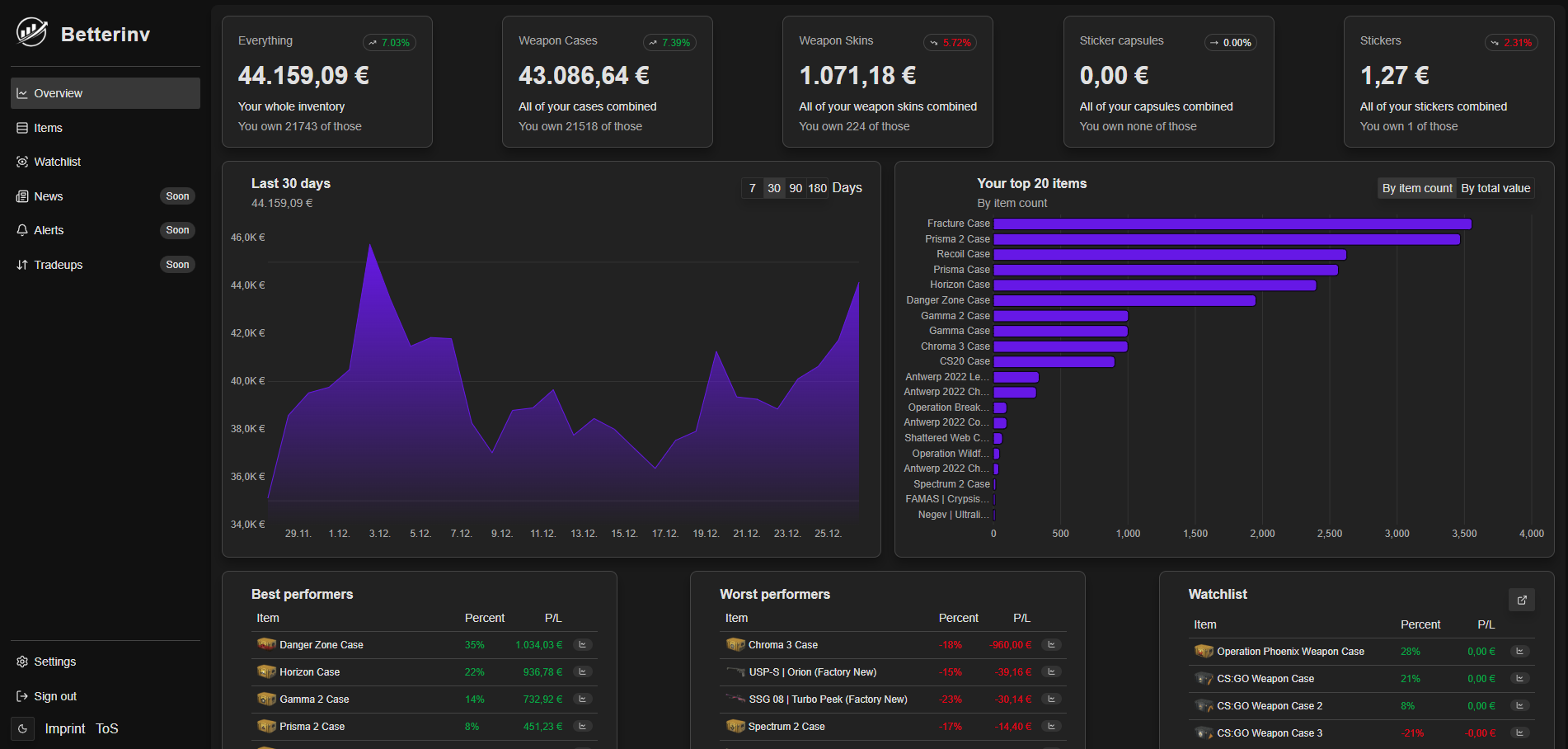This screenshot has width=1568, height=749.
Task: Open Settings from sidebar
Action: (54, 662)
